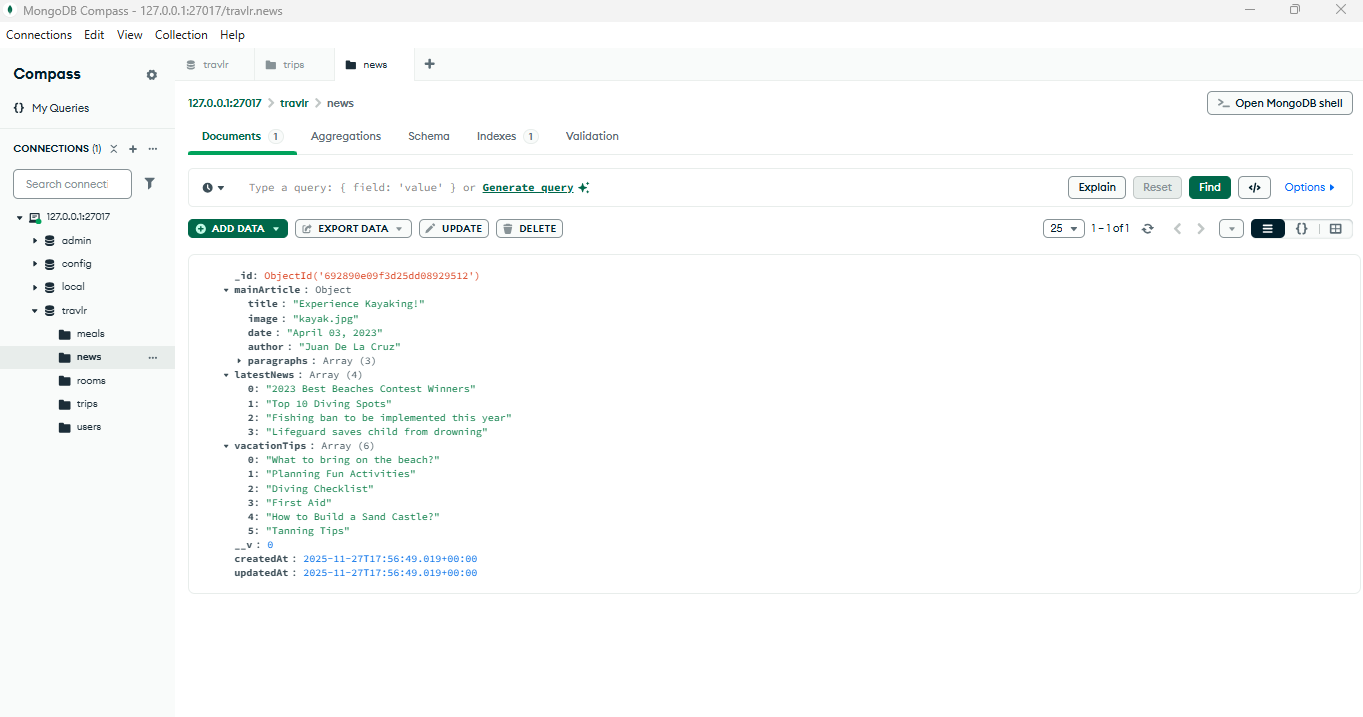Open the query code export icon

[1254, 187]
